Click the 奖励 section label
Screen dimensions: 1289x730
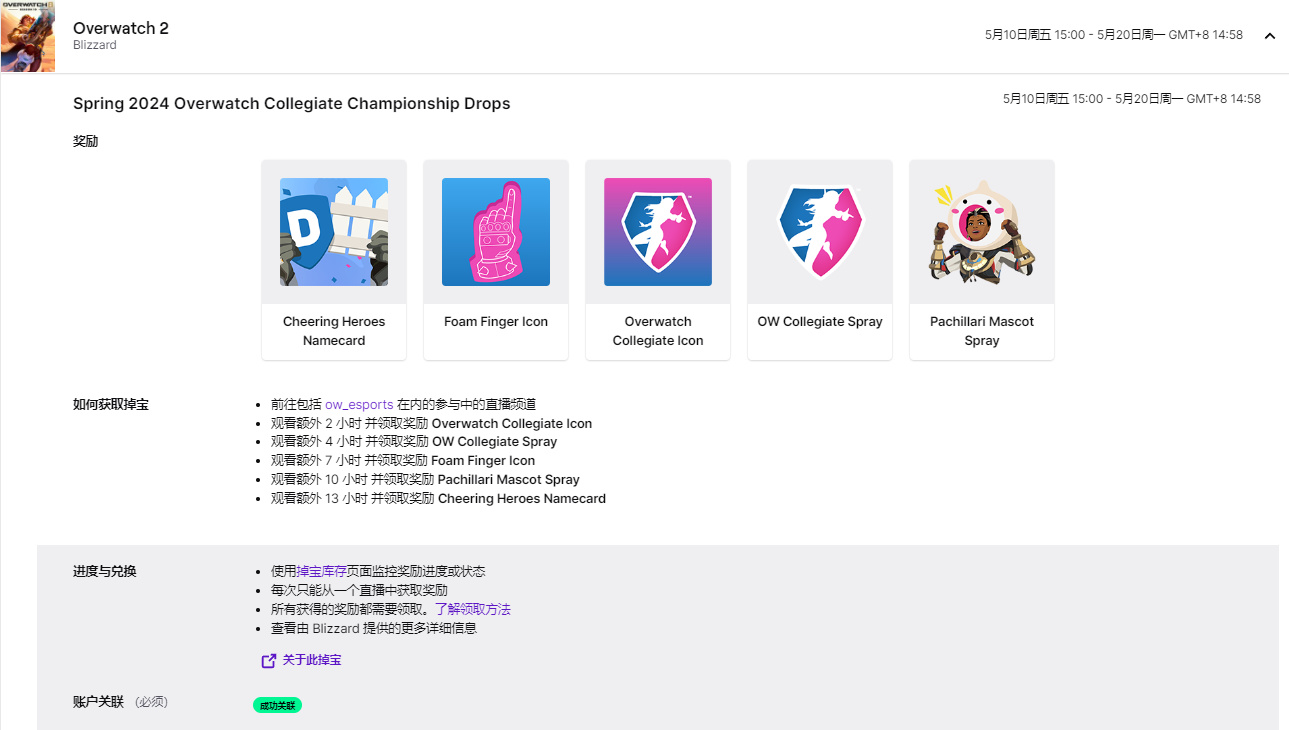(x=86, y=141)
